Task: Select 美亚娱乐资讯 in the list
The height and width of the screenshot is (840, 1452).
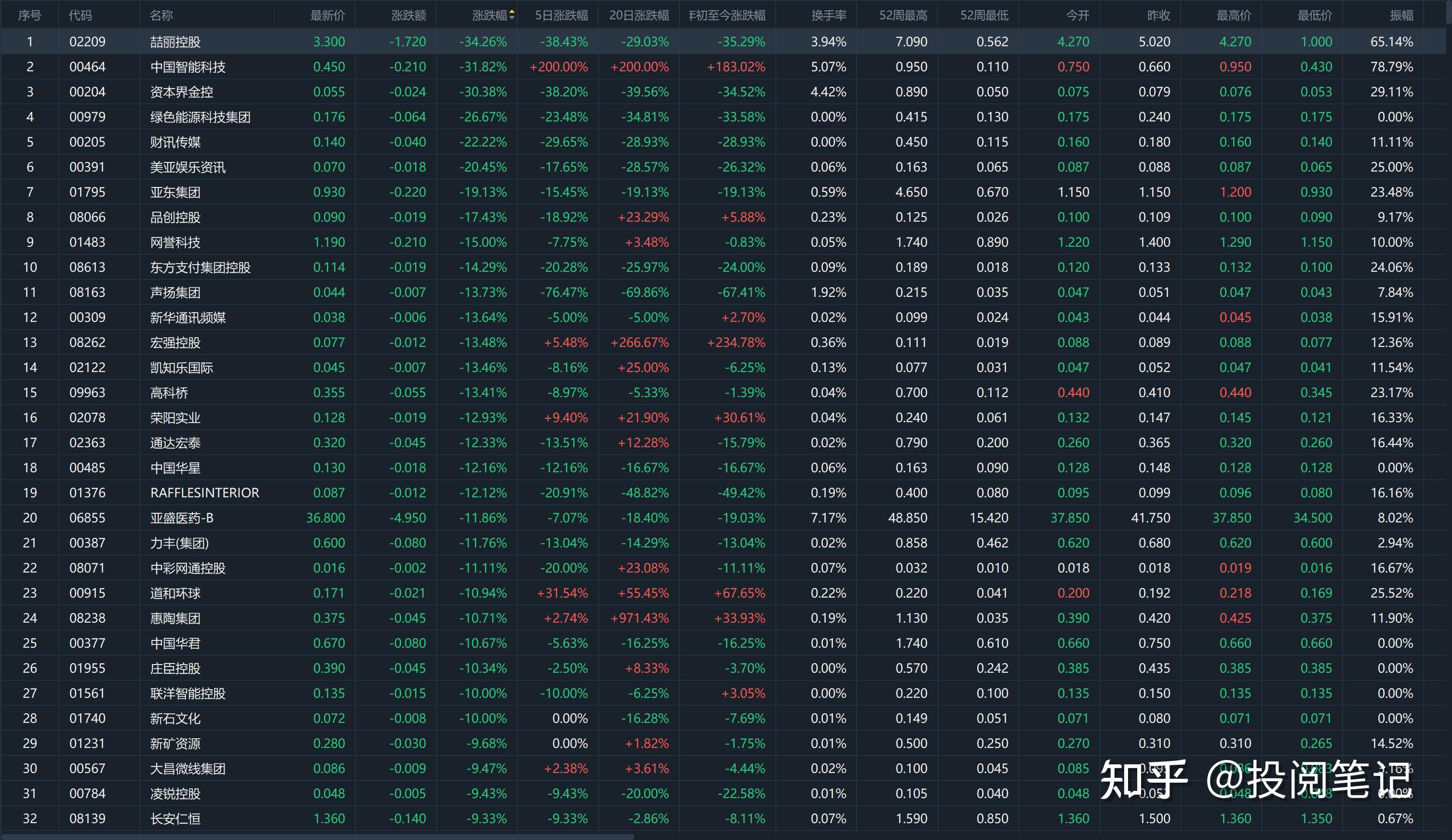Action: coord(188,167)
